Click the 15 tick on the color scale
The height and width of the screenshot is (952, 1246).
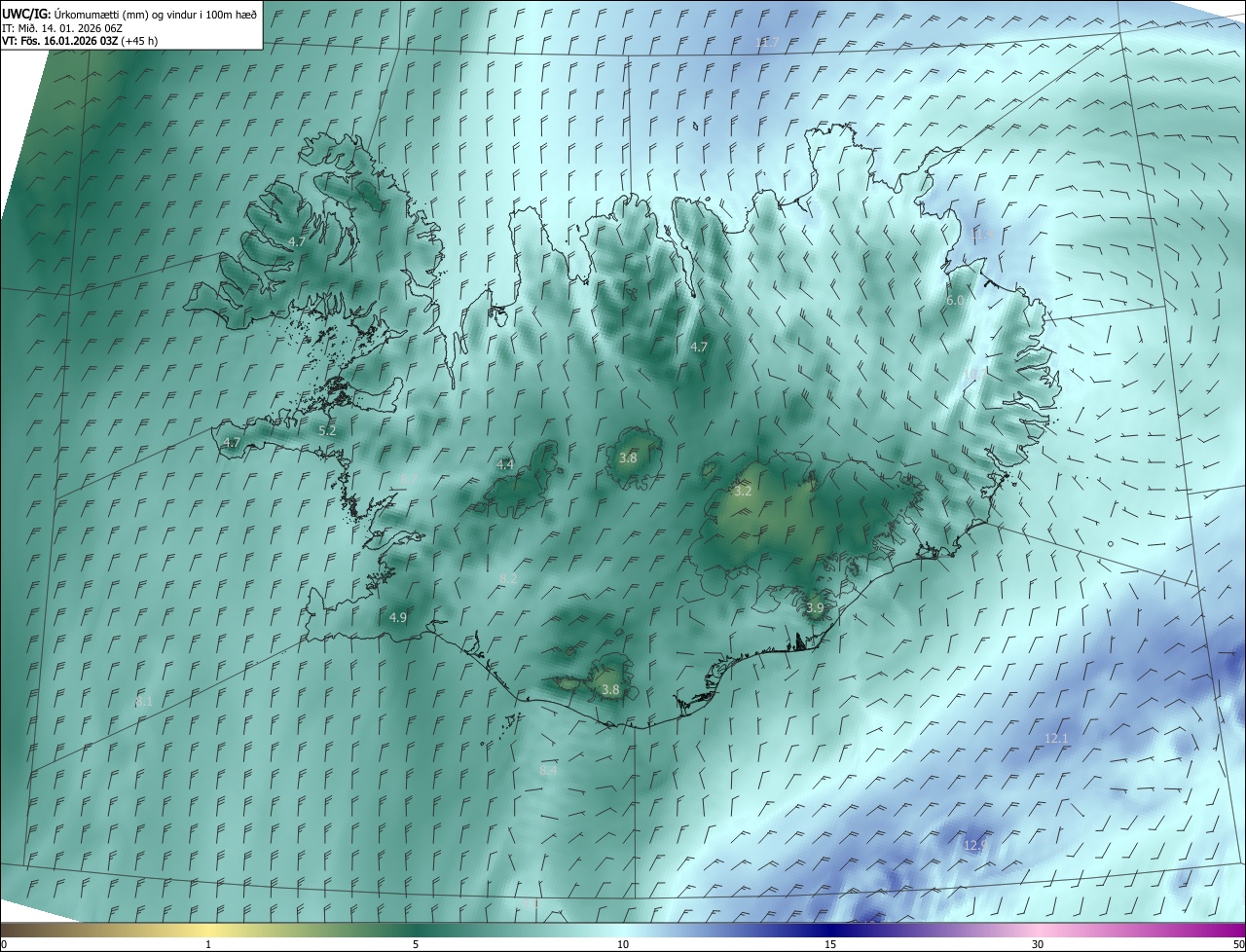830,944
